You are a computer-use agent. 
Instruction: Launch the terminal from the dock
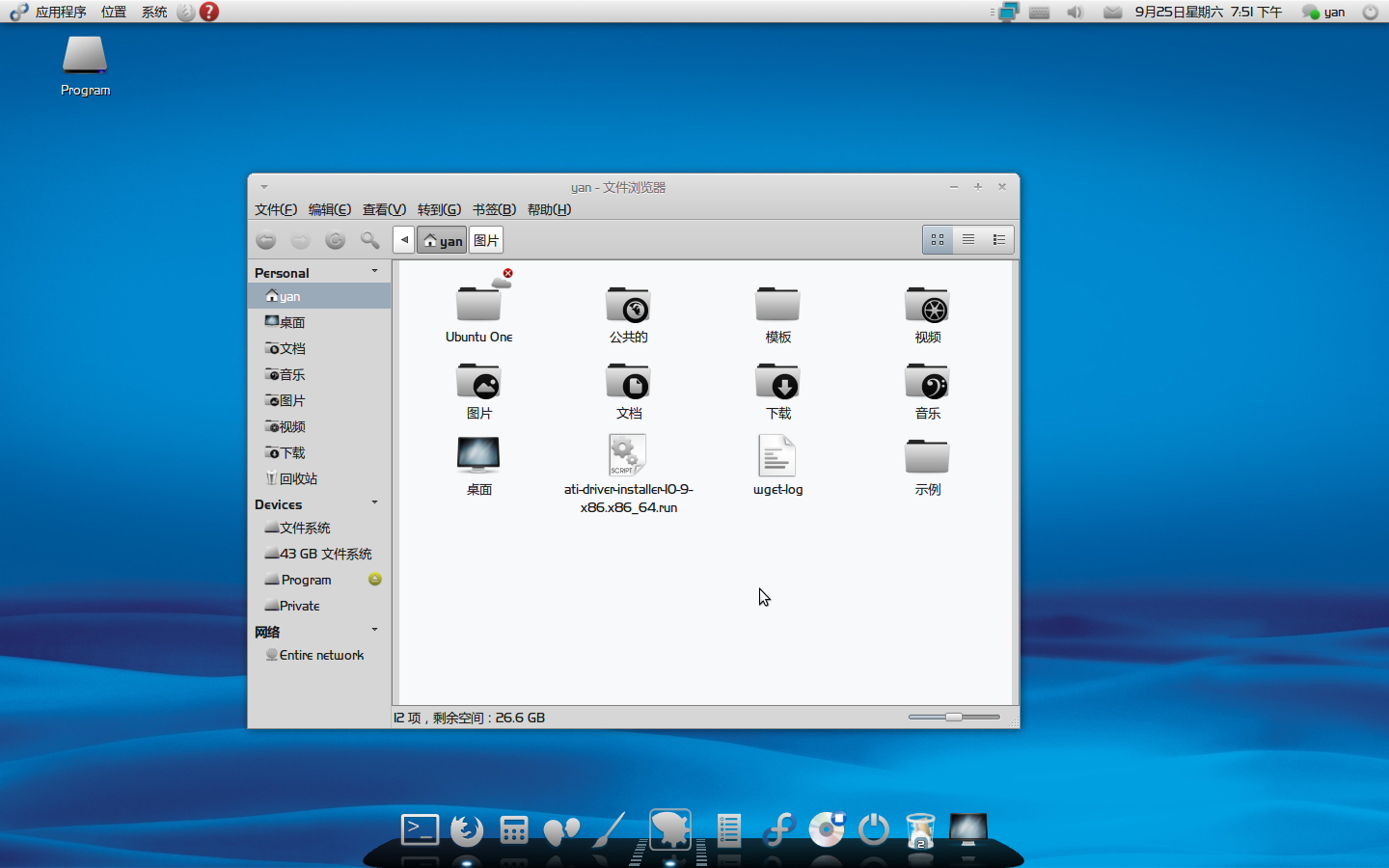pos(421,829)
